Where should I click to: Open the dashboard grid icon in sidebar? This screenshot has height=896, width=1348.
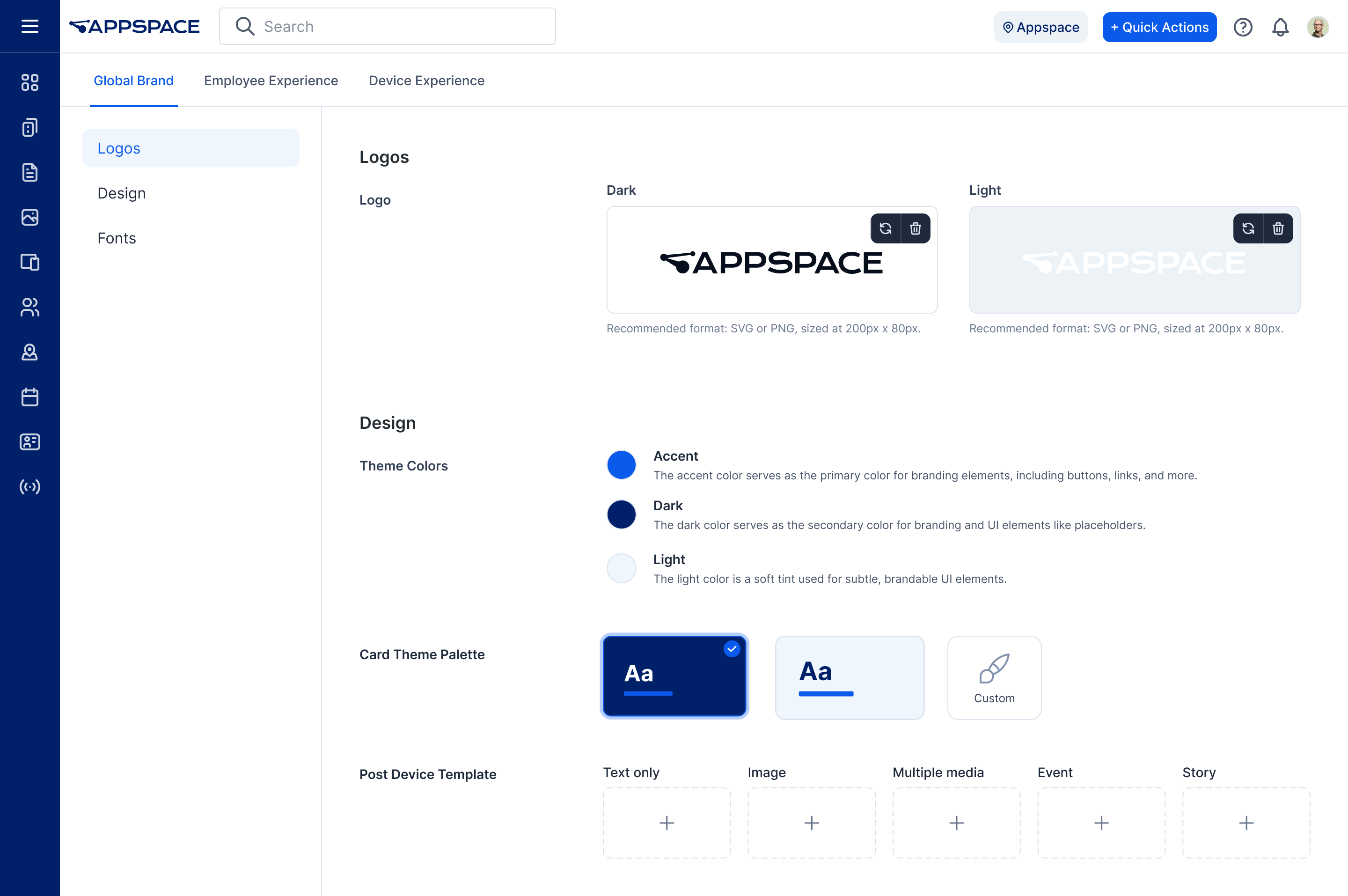(29, 82)
